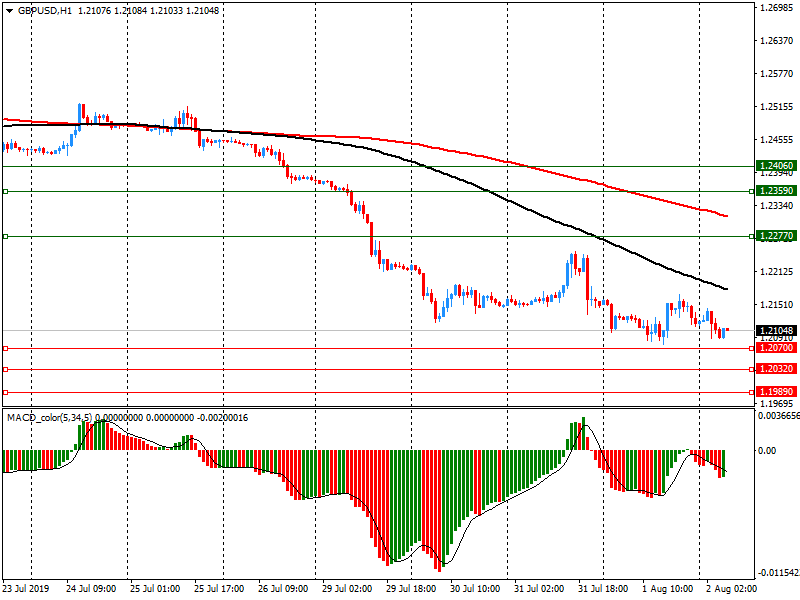Click the 31 Jul 02:00 time axis label
The height and width of the screenshot is (600, 800).
click(x=539, y=589)
